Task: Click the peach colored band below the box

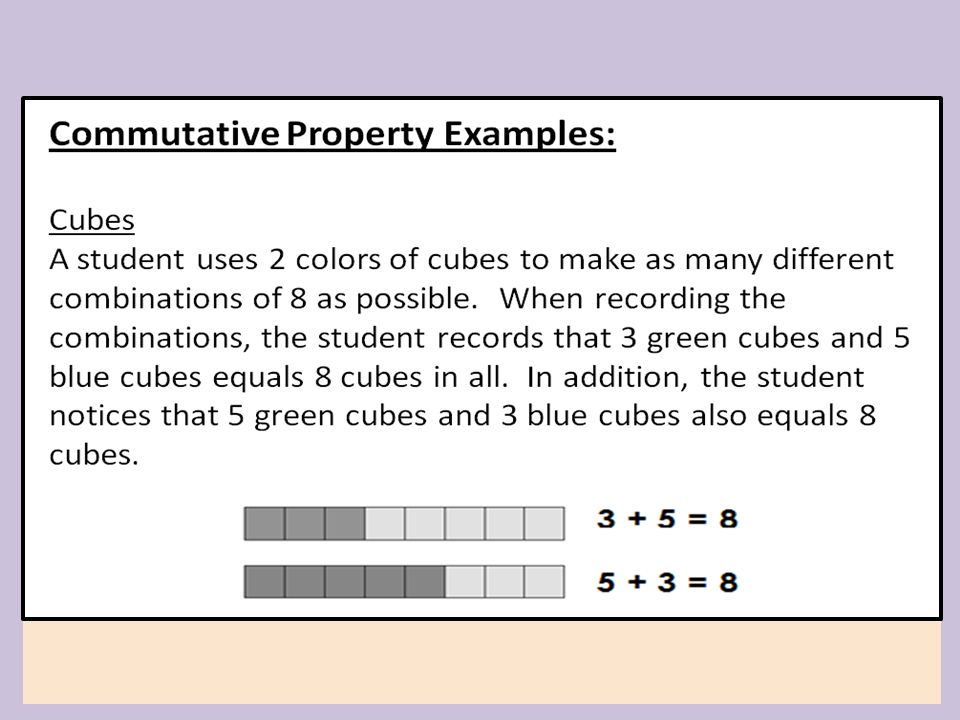Action: coord(481,662)
